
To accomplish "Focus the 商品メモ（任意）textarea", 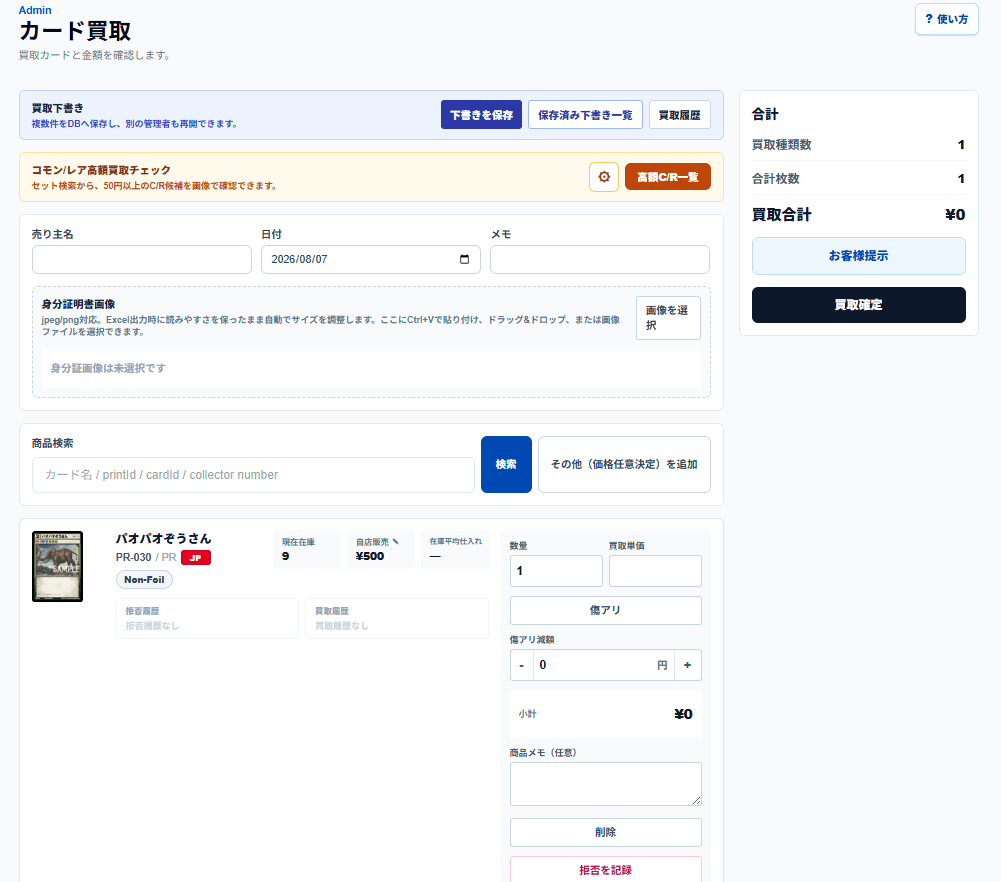I will point(606,784).
